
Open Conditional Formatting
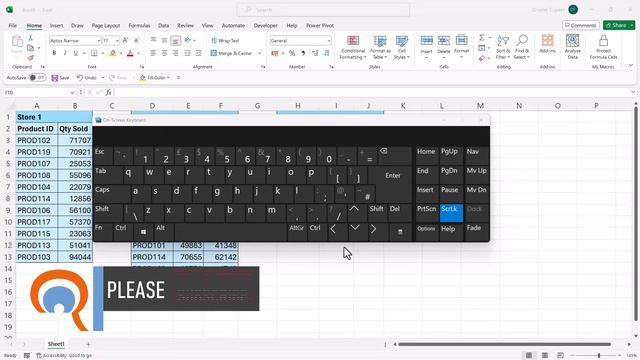pos(353,47)
